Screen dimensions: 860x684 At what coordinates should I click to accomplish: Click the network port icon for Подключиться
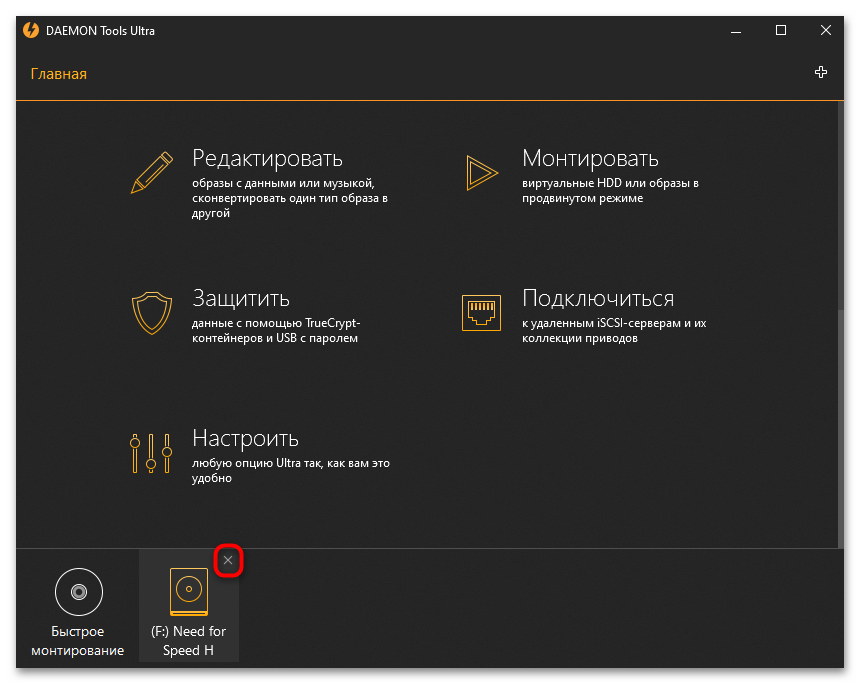point(481,313)
